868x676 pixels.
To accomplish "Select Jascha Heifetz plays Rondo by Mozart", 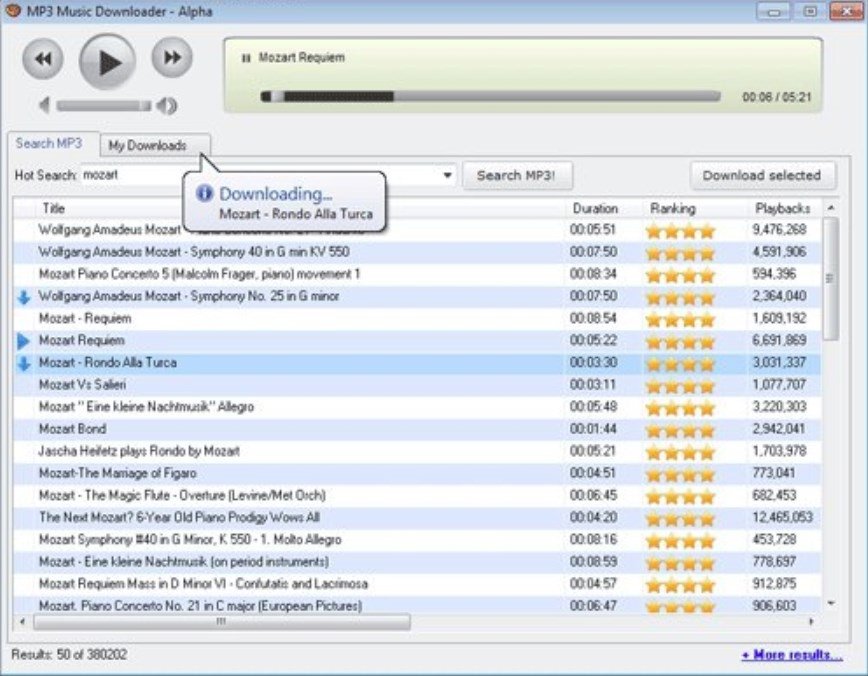I will [417, 451].
